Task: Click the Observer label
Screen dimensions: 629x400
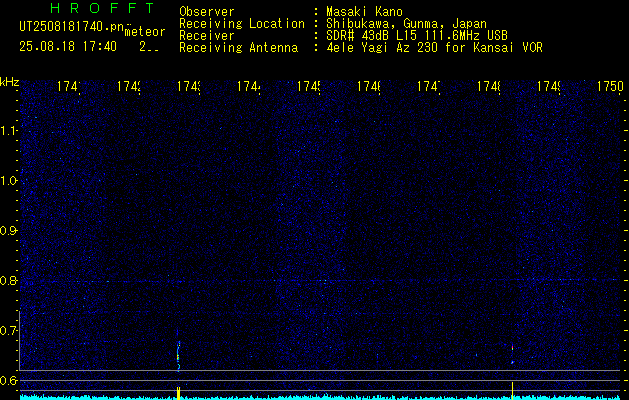Action: (x=207, y=12)
